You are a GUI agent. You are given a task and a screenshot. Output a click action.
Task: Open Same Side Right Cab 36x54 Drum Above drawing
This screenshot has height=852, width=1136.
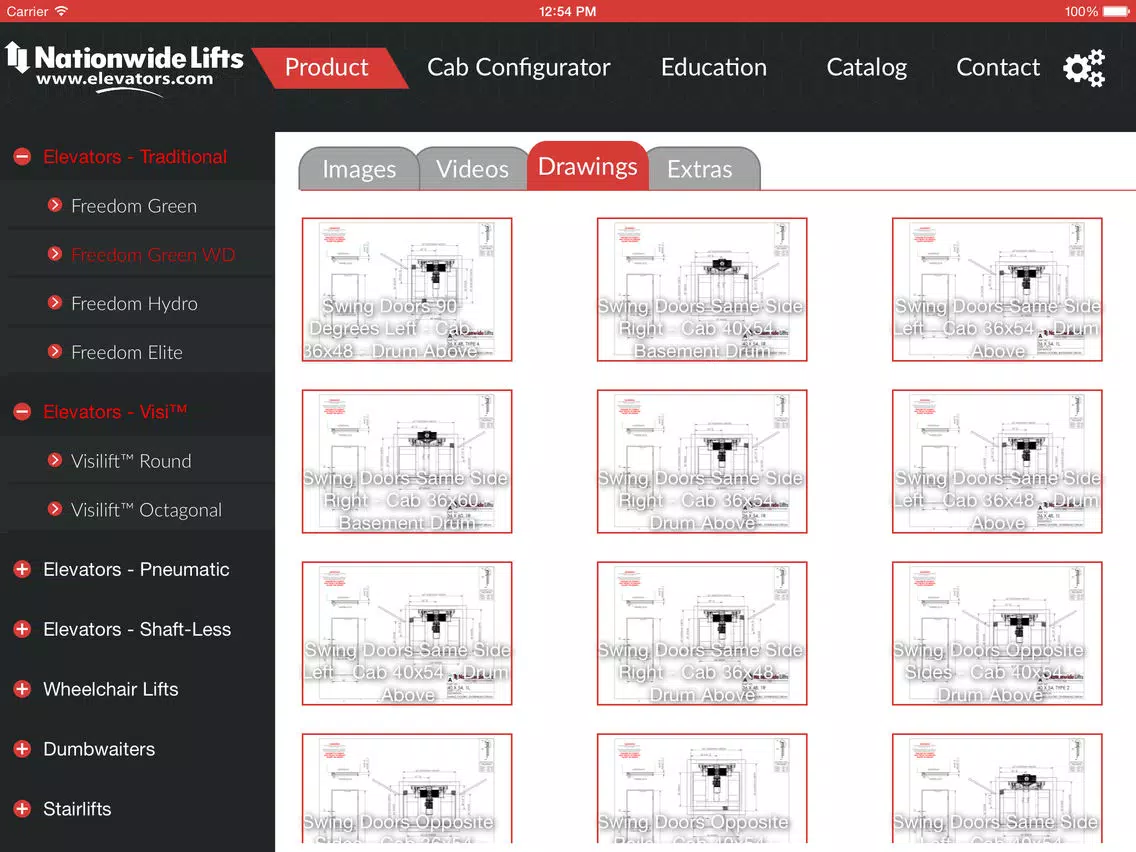click(702, 462)
